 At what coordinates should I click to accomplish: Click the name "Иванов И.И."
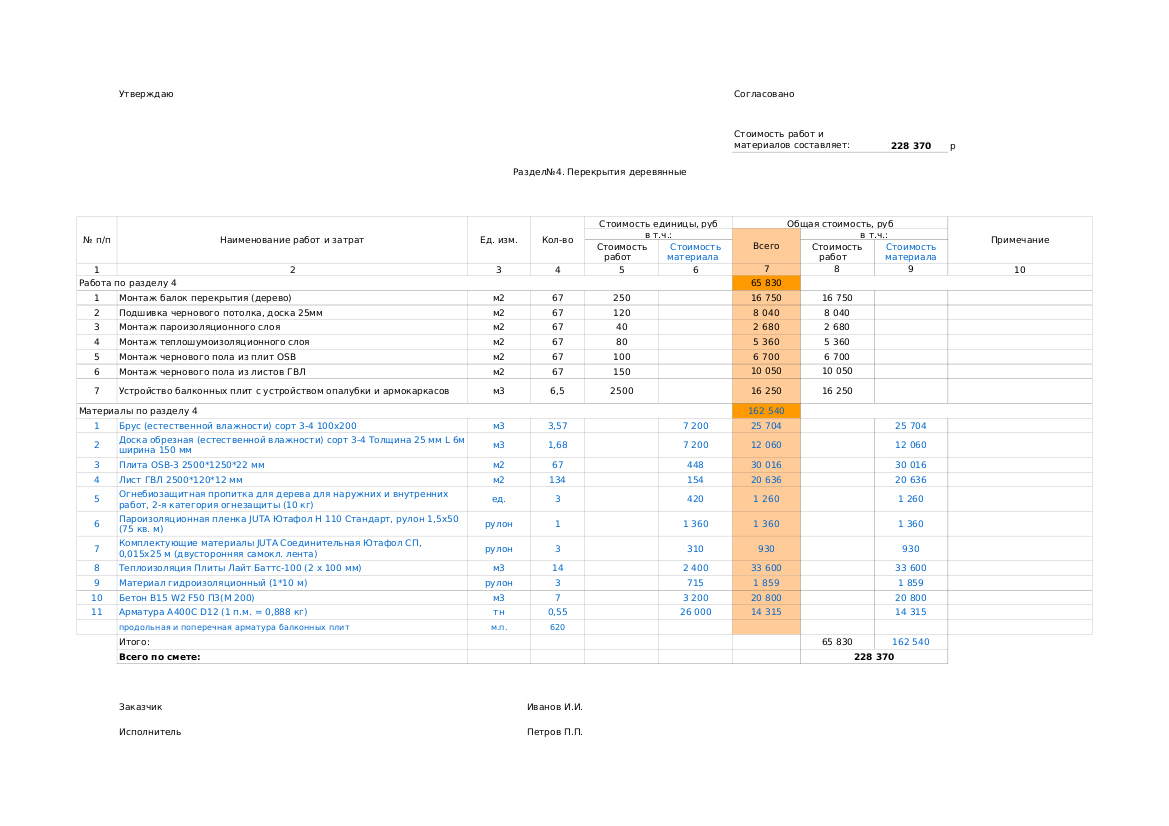[x=554, y=707]
